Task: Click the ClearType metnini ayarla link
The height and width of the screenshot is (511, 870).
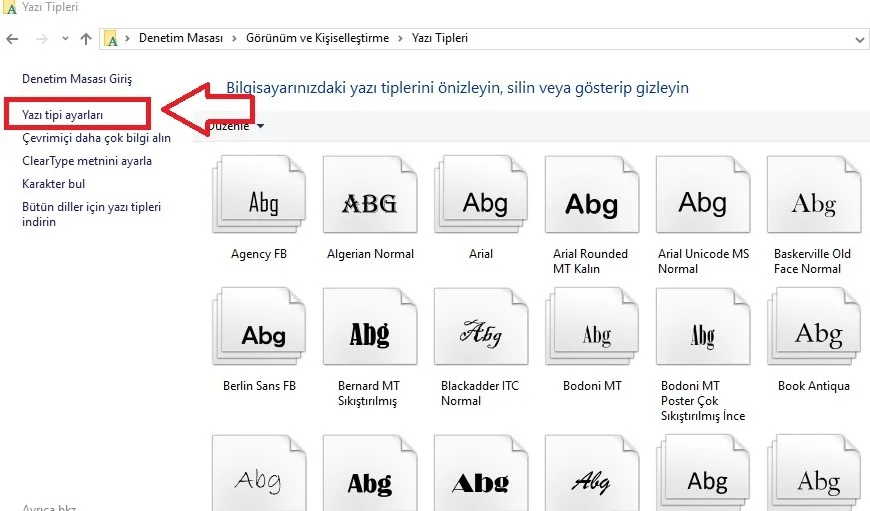Action: (x=87, y=161)
